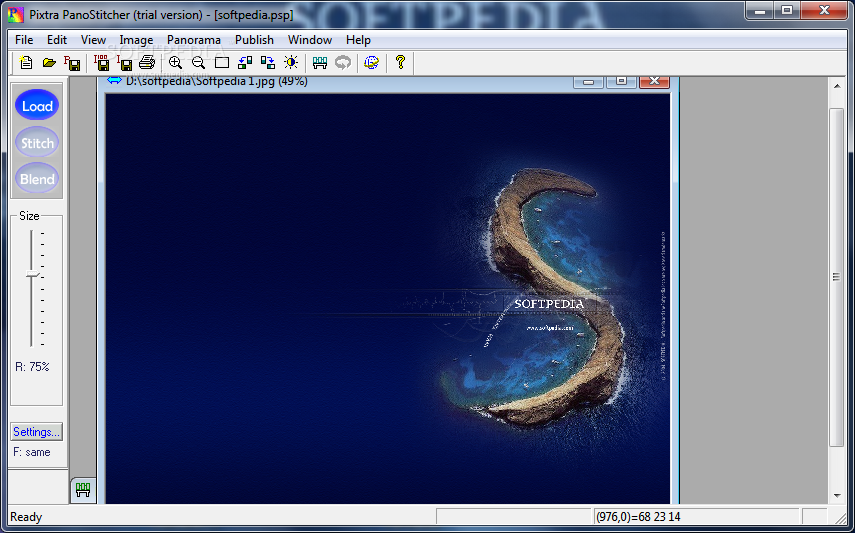Click the swap-left image arrangement icon
This screenshot has height=533, width=855.
[245, 63]
